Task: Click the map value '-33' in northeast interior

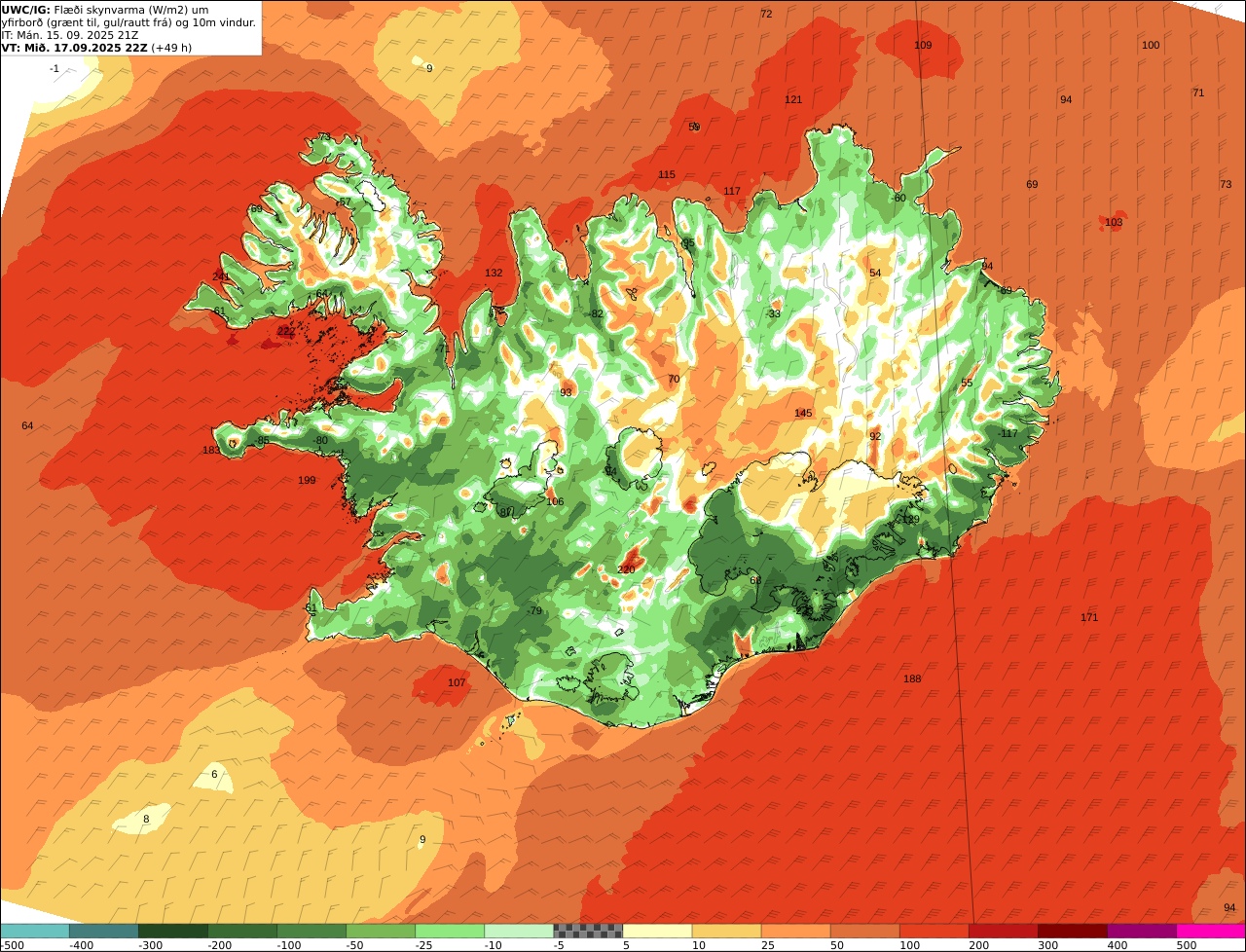Action: coord(773,314)
